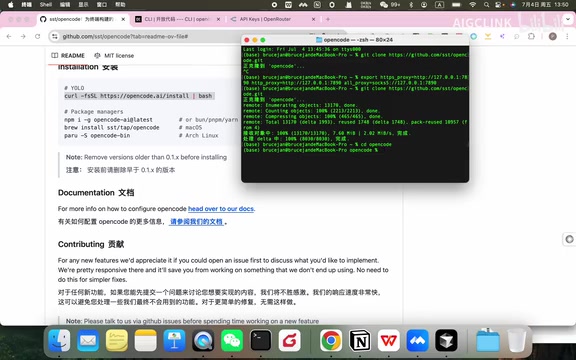Click the blue circular extension icon
This screenshot has width=576, height=360.
[x=474, y=36]
